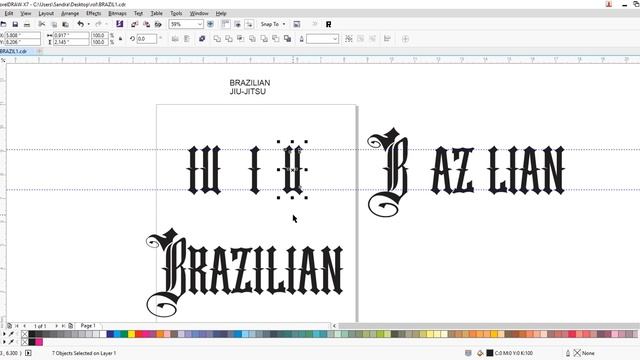640x360 pixels.
Task: Expand the first color palette flyout arrow
Action: click(4, 334)
